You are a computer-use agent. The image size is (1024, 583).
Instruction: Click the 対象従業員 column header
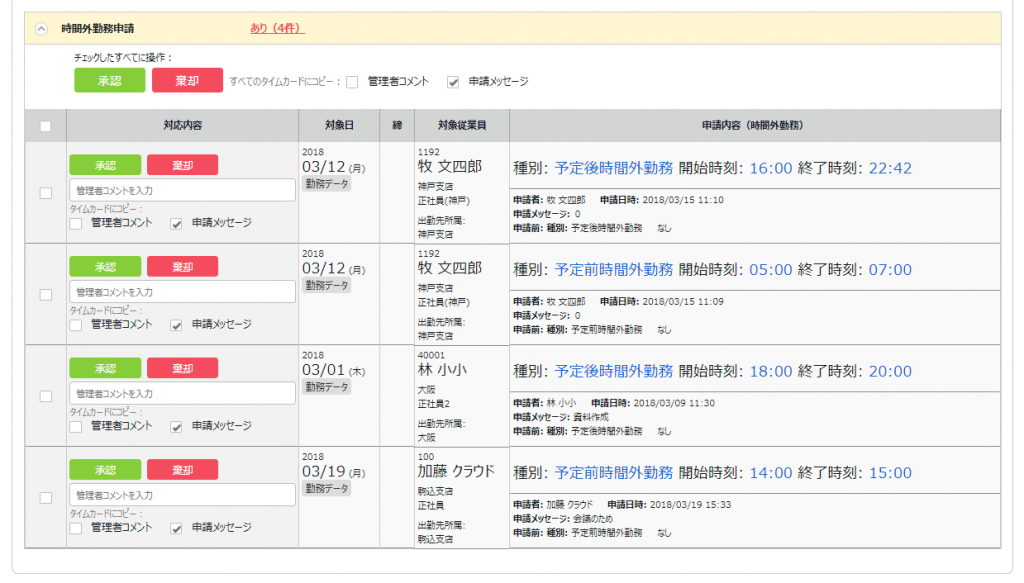462,125
